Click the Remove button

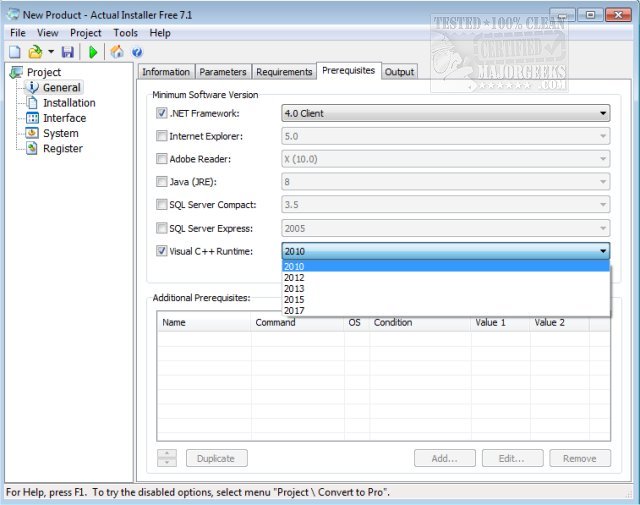pos(579,458)
